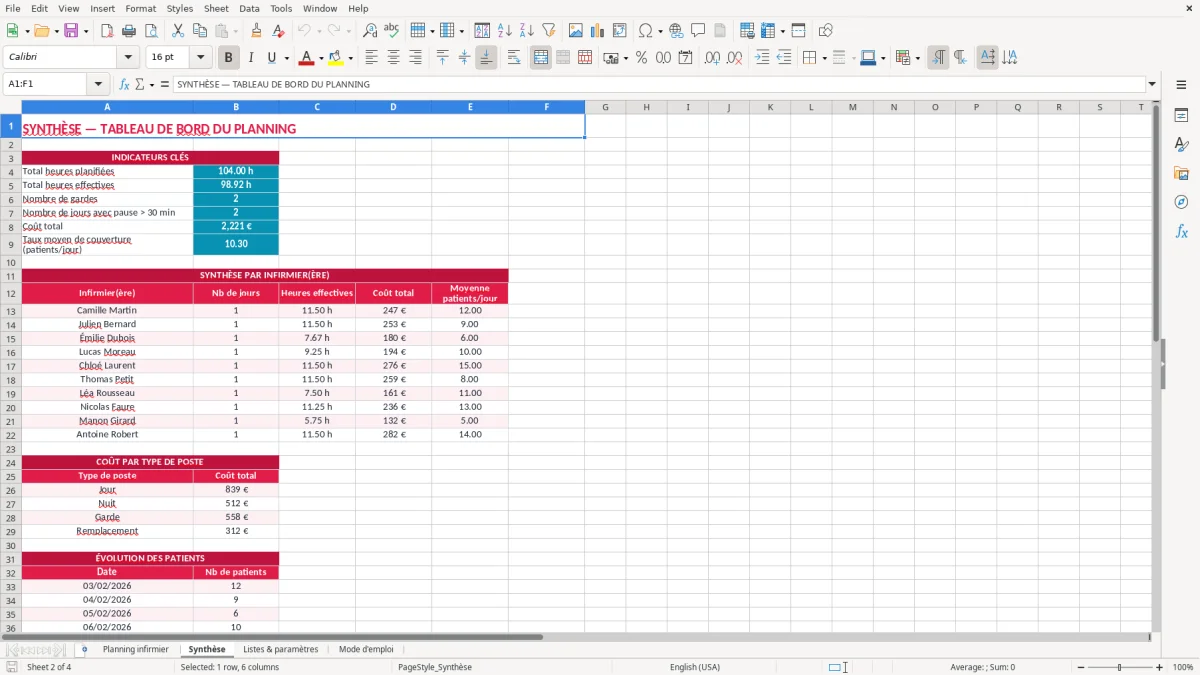Open background color dropdown arrow
The width and height of the screenshot is (1200, 675).
[350, 58]
